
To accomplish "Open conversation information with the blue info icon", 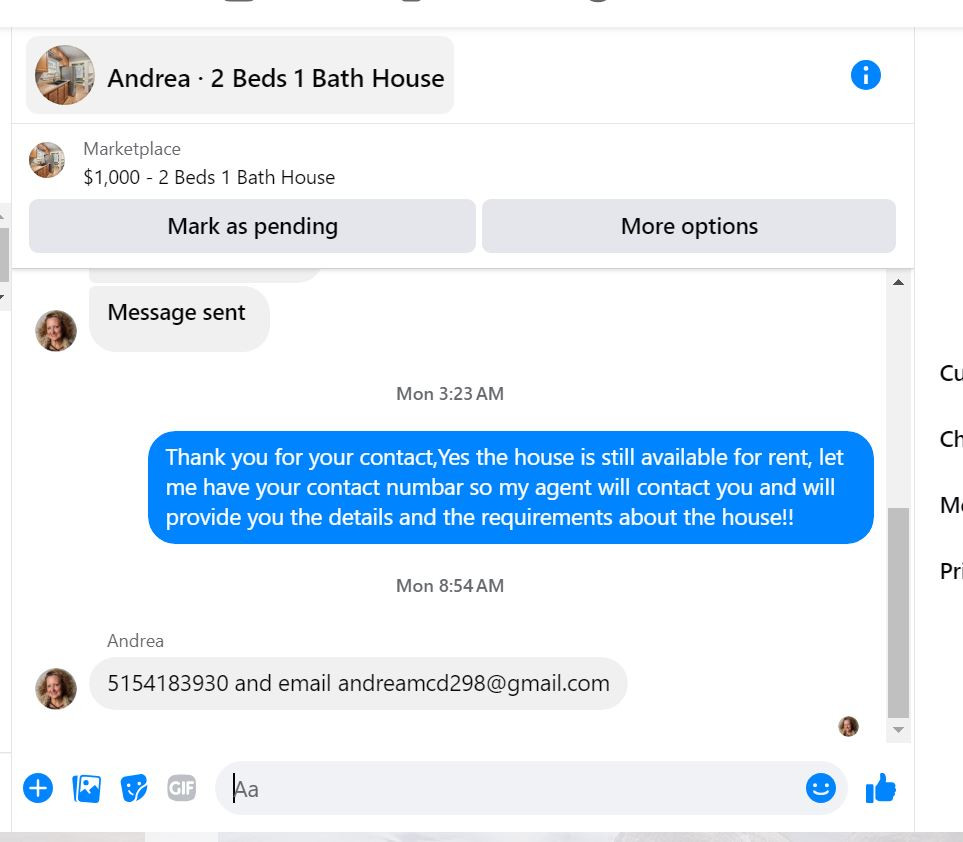I will (865, 76).
